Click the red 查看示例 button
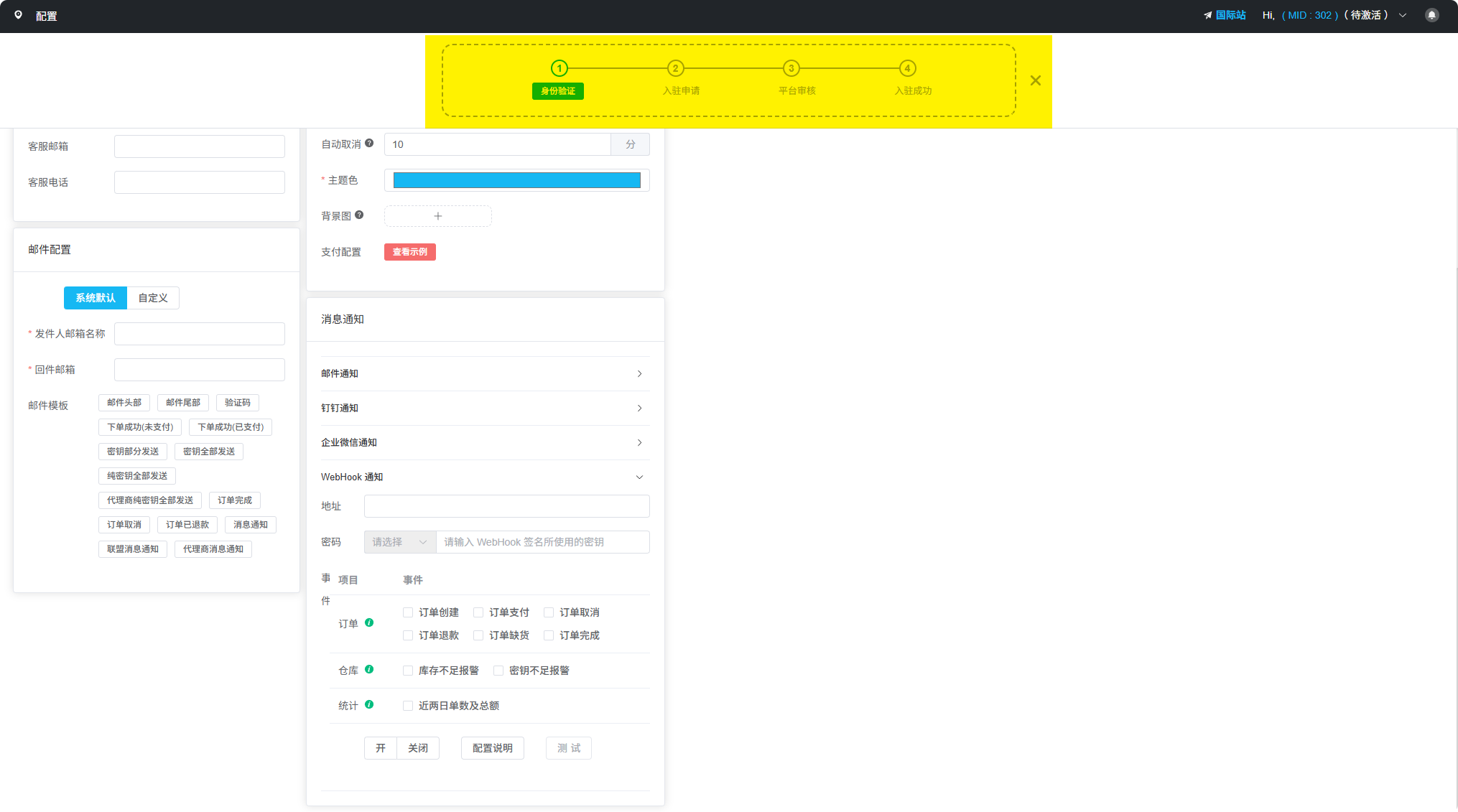This screenshot has width=1458, height=812. (x=409, y=252)
